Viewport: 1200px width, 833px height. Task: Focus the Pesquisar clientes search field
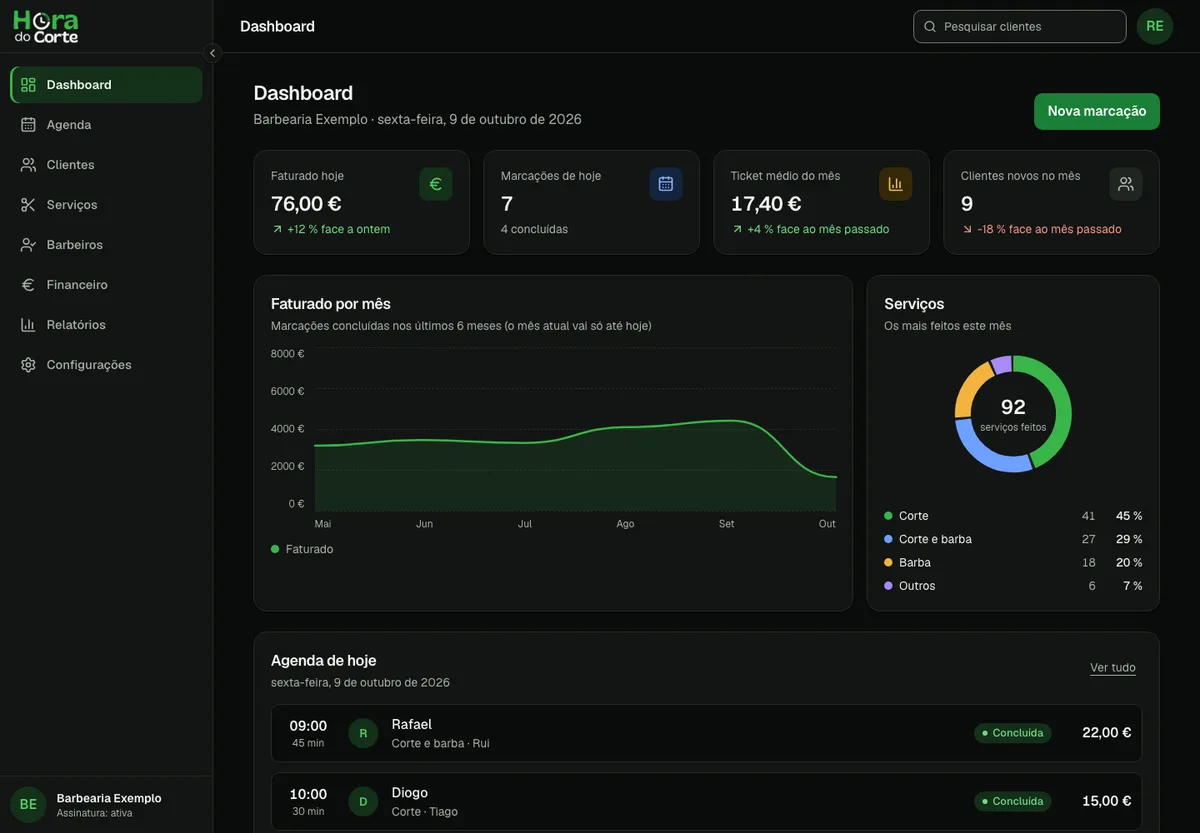(1020, 27)
